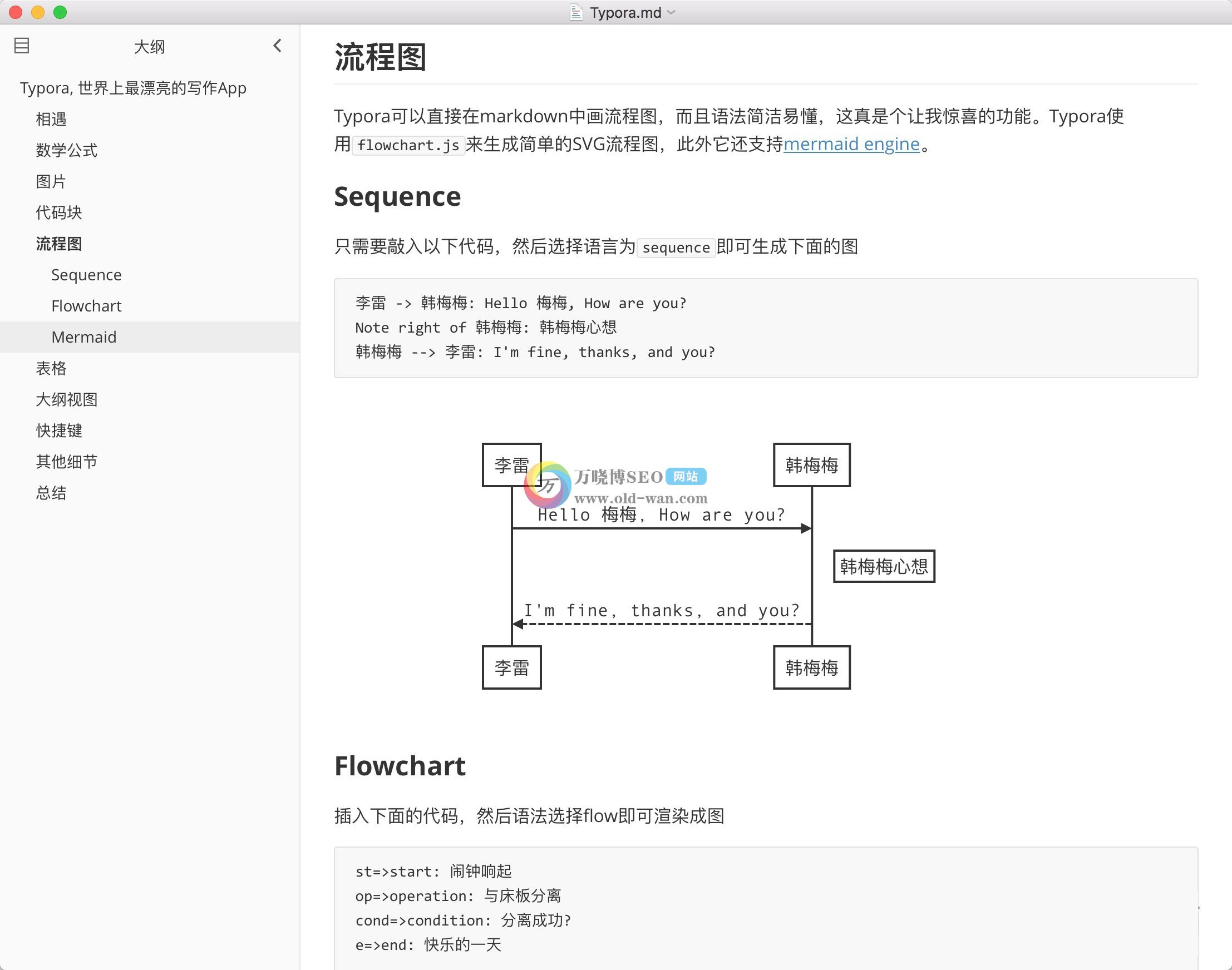
Task: Select 其他细节 in the outline
Action: tap(66, 462)
